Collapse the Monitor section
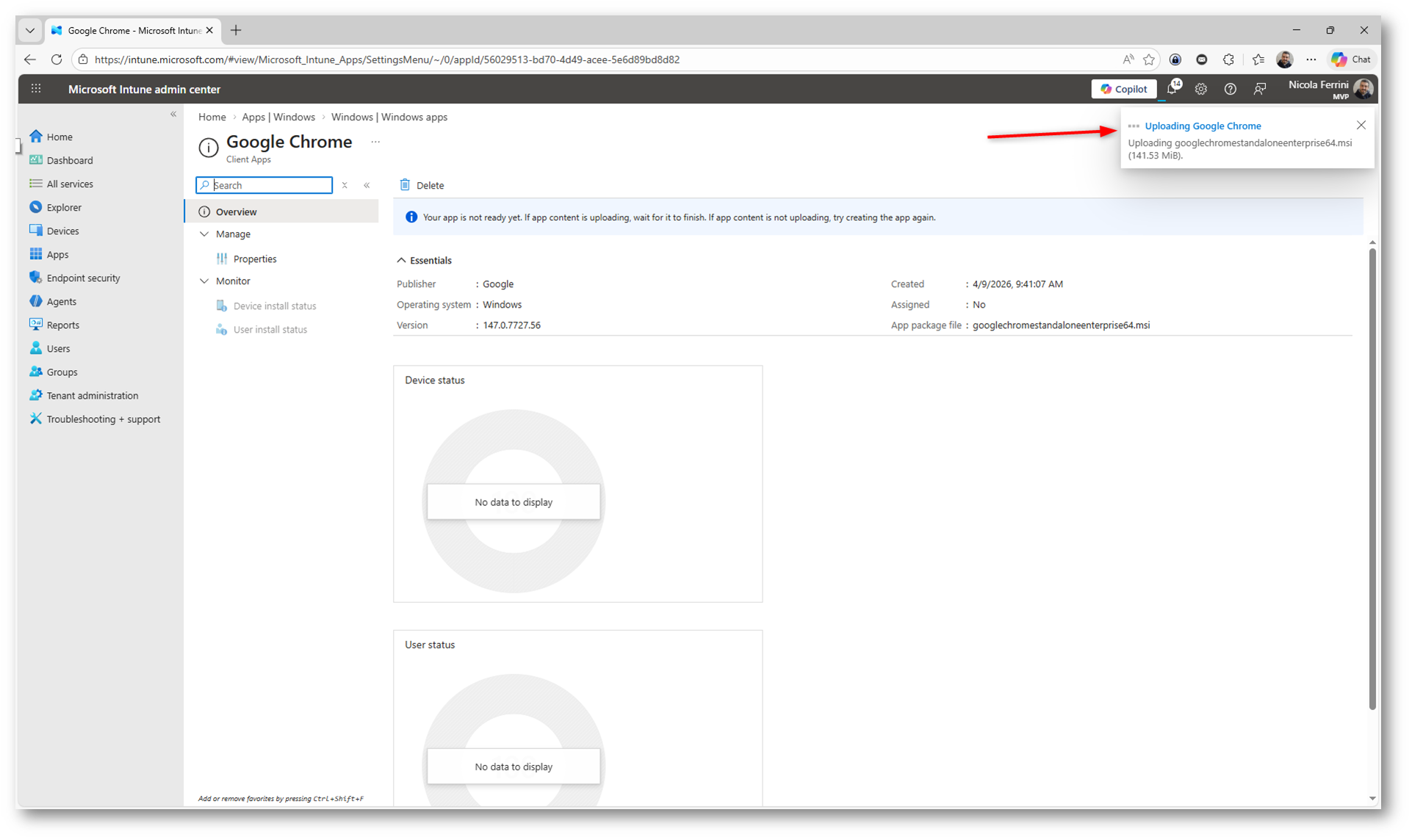Viewport: 1412px width, 840px height. pyautogui.click(x=205, y=280)
